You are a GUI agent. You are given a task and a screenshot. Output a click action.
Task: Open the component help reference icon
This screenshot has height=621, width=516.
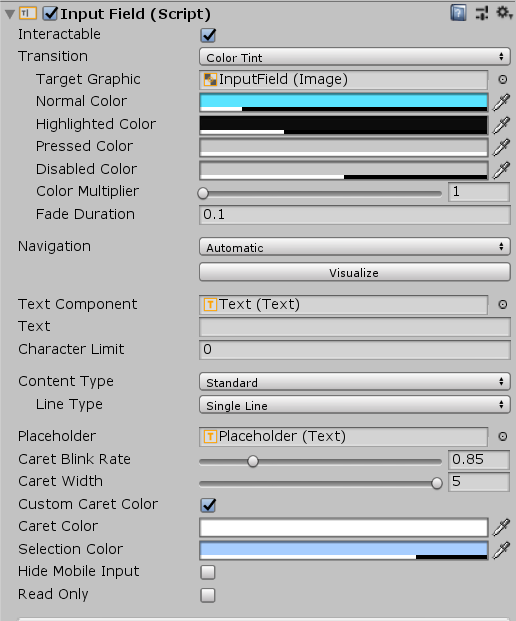tap(458, 13)
